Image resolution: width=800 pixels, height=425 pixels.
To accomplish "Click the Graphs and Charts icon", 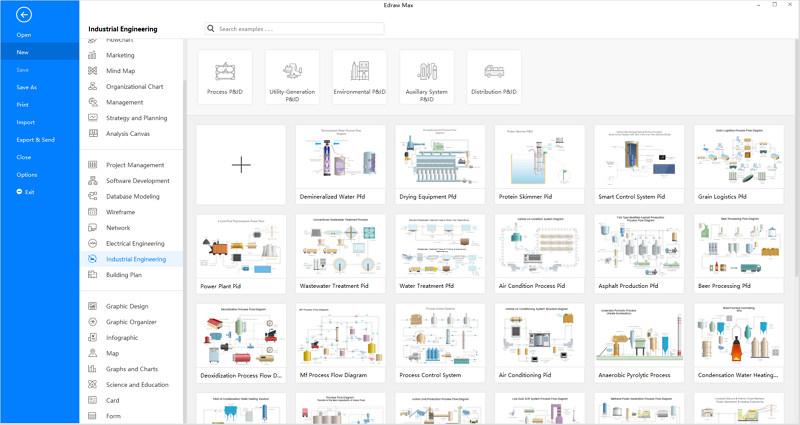I will click(92, 369).
